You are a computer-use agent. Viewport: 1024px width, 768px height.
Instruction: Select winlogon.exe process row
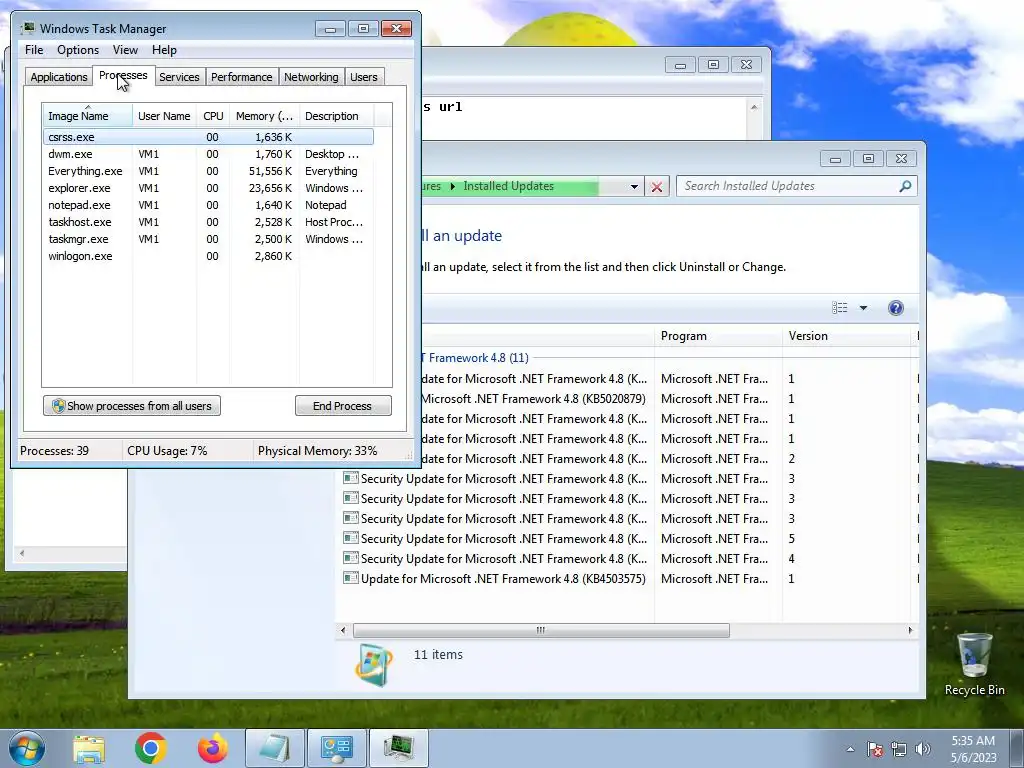208,256
